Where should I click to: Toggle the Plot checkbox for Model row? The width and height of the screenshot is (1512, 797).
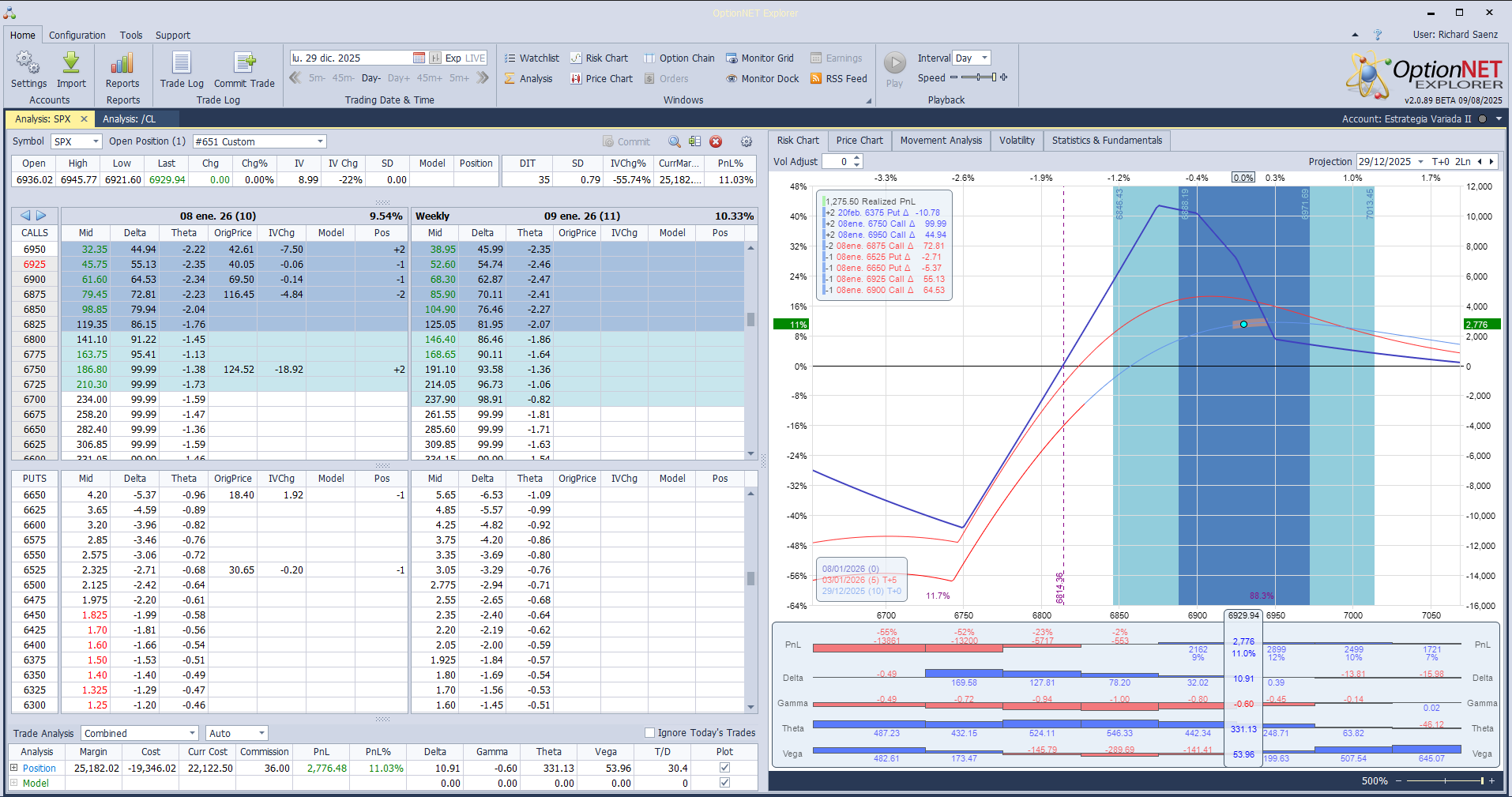(x=724, y=783)
